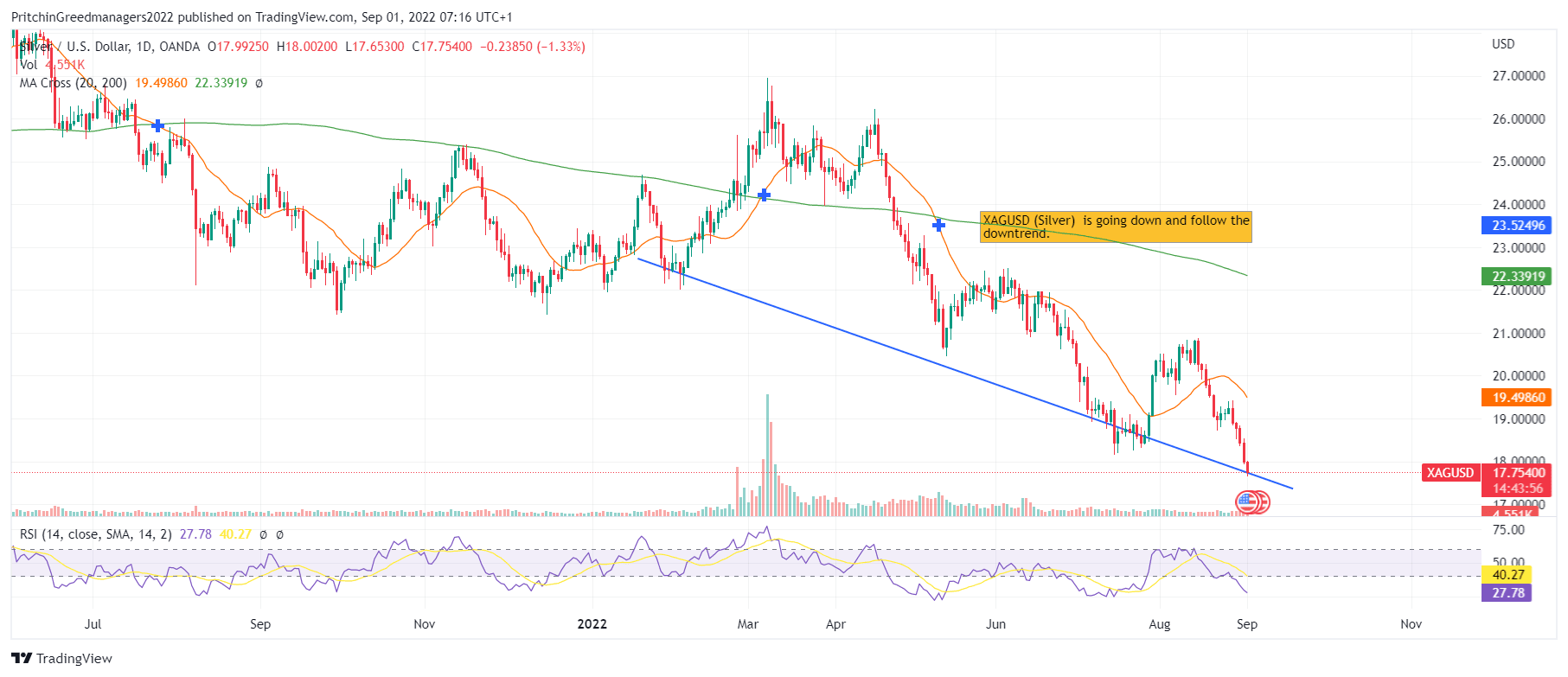The height and width of the screenshot is (677, 1568).
Task: Click the low price value L17.65300
Action: [x=374, y=47]
